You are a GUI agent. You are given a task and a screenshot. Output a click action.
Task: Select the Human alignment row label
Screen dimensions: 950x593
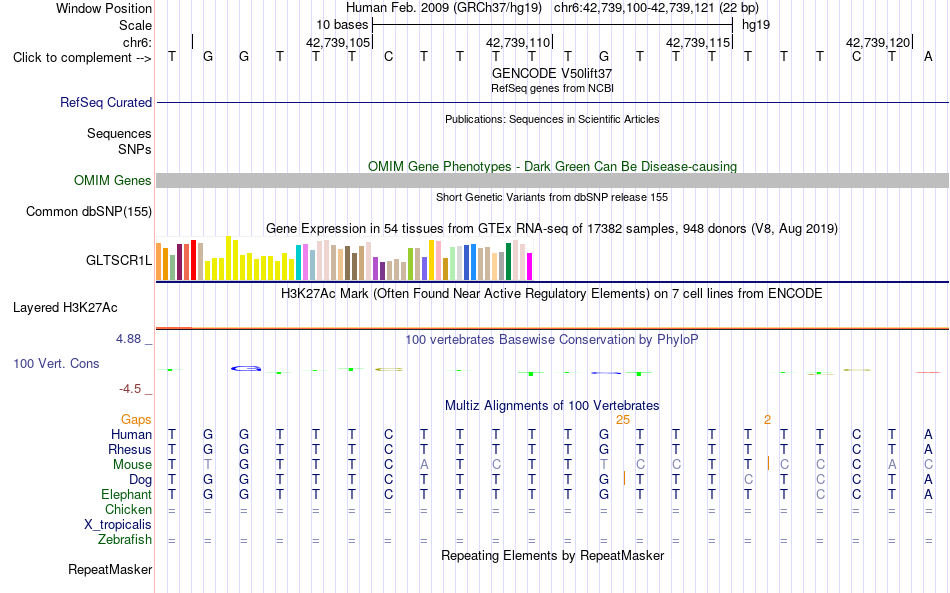tap(131, 434)
